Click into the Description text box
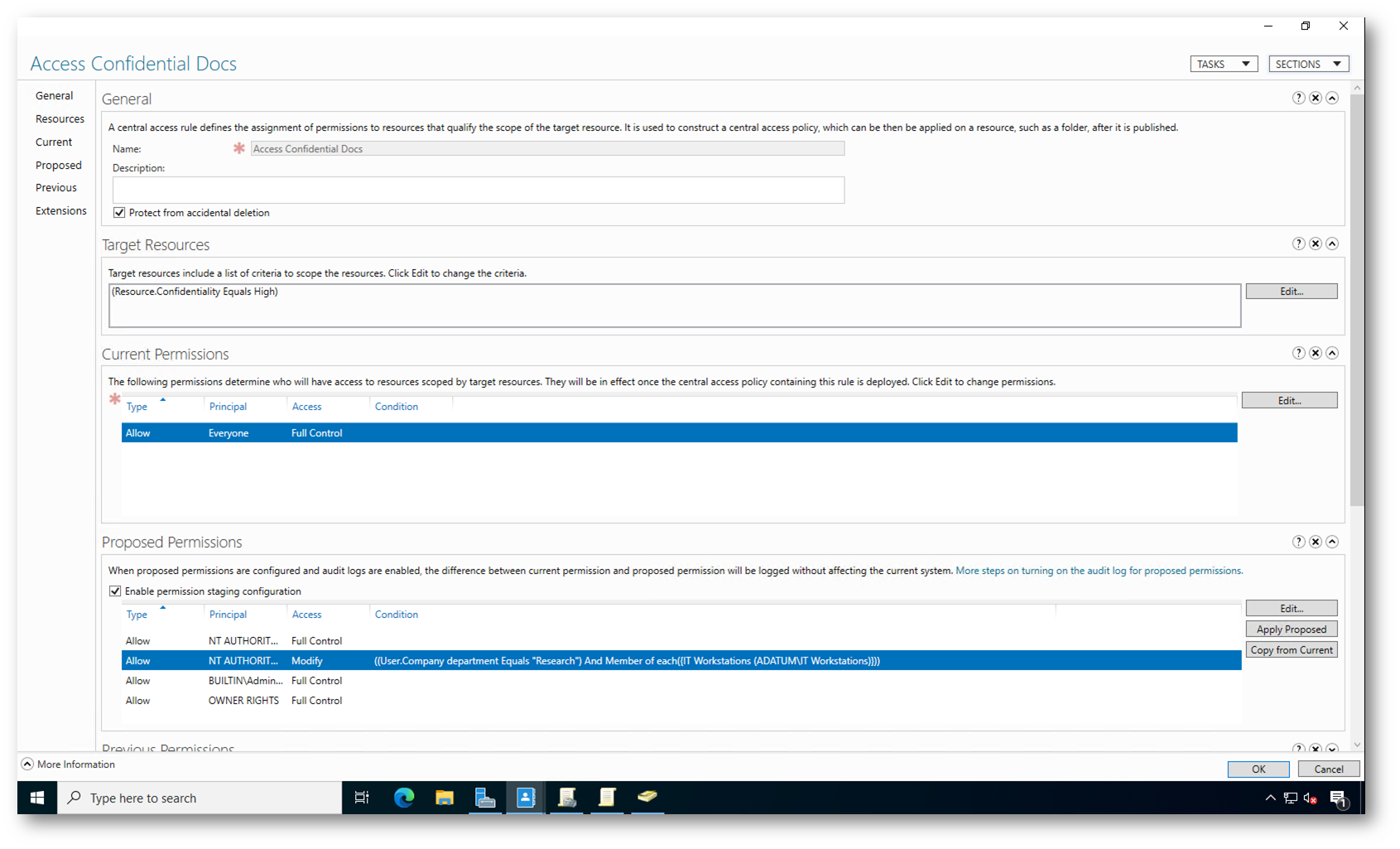 [479, 190]
